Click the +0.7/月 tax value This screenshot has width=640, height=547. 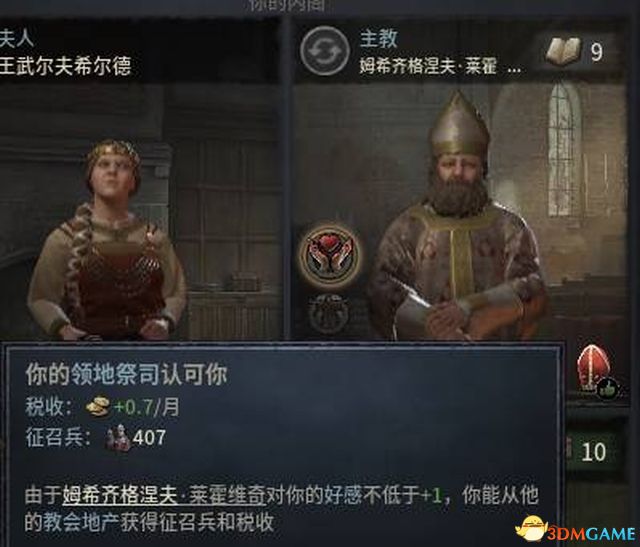click(x=147, y=407)
